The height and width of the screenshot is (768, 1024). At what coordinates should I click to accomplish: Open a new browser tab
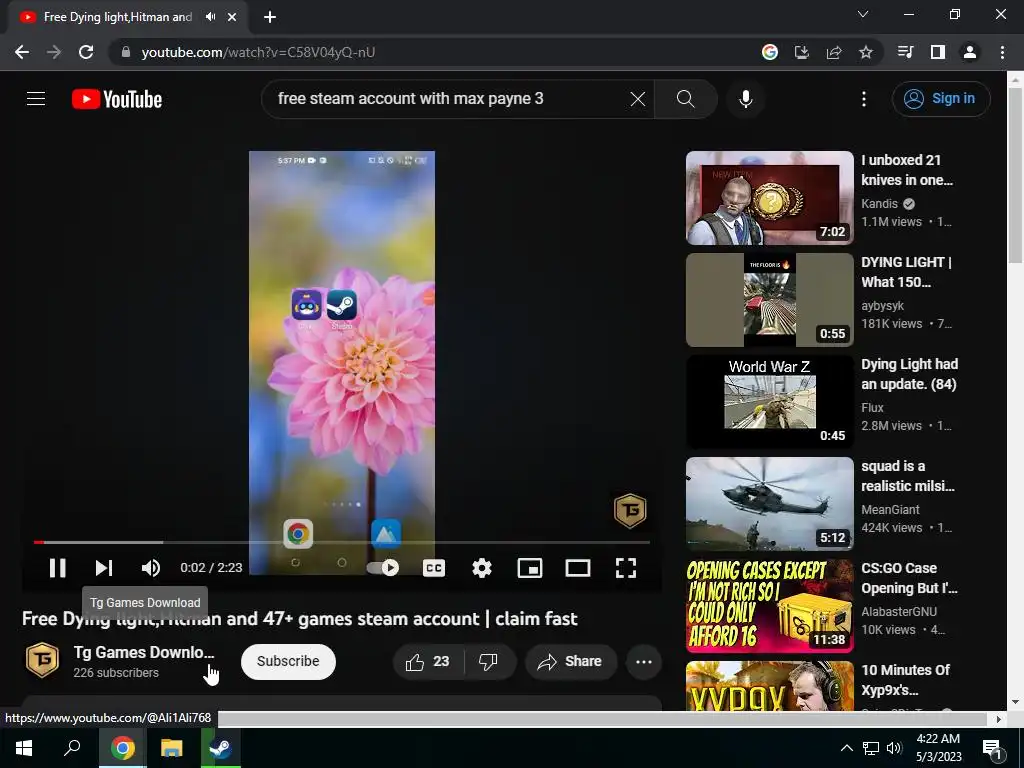pos(270,17)
